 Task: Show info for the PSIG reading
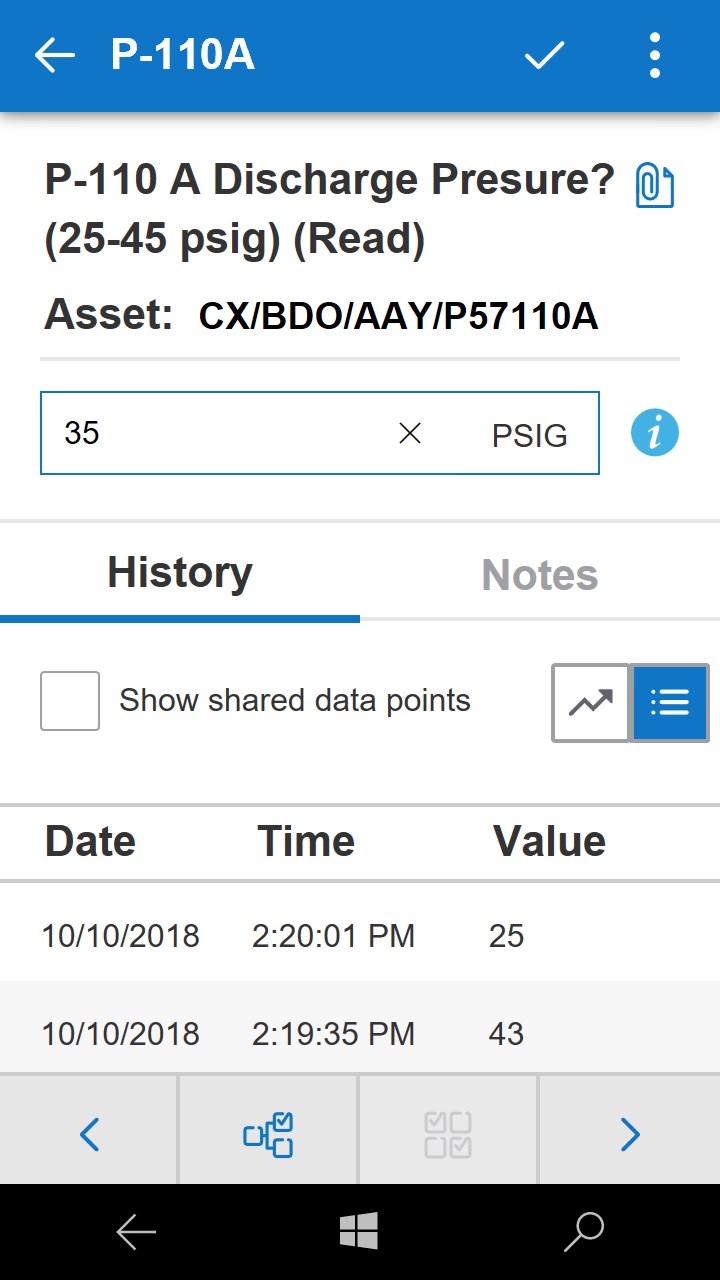click(655, 434)
